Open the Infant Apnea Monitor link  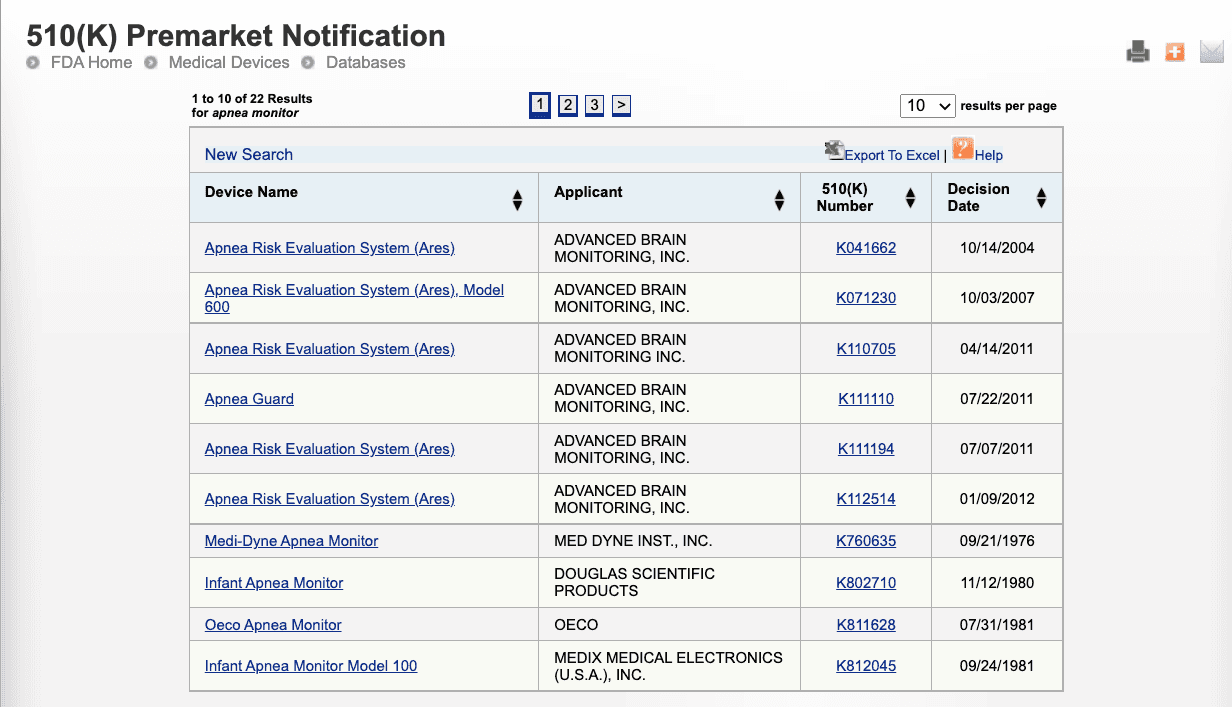274,583
